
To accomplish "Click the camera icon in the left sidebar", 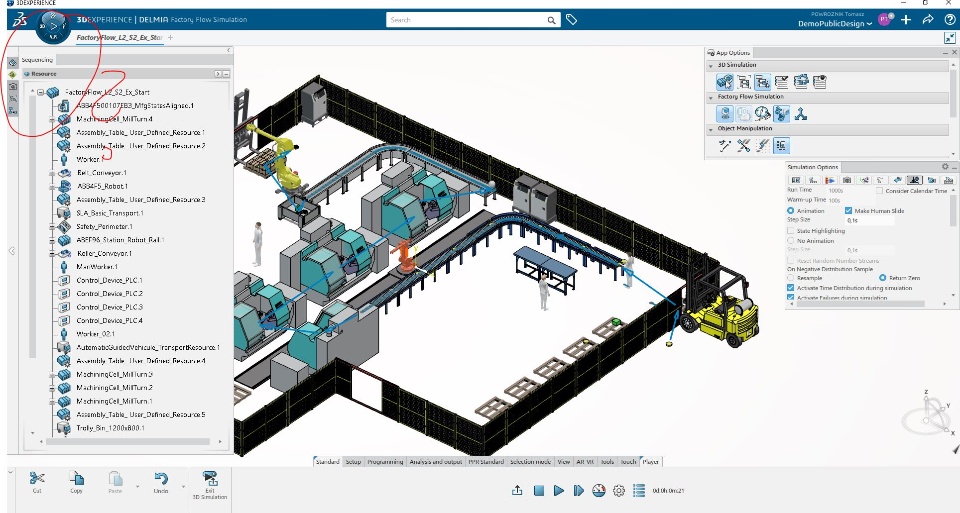I will pos(13,86).
